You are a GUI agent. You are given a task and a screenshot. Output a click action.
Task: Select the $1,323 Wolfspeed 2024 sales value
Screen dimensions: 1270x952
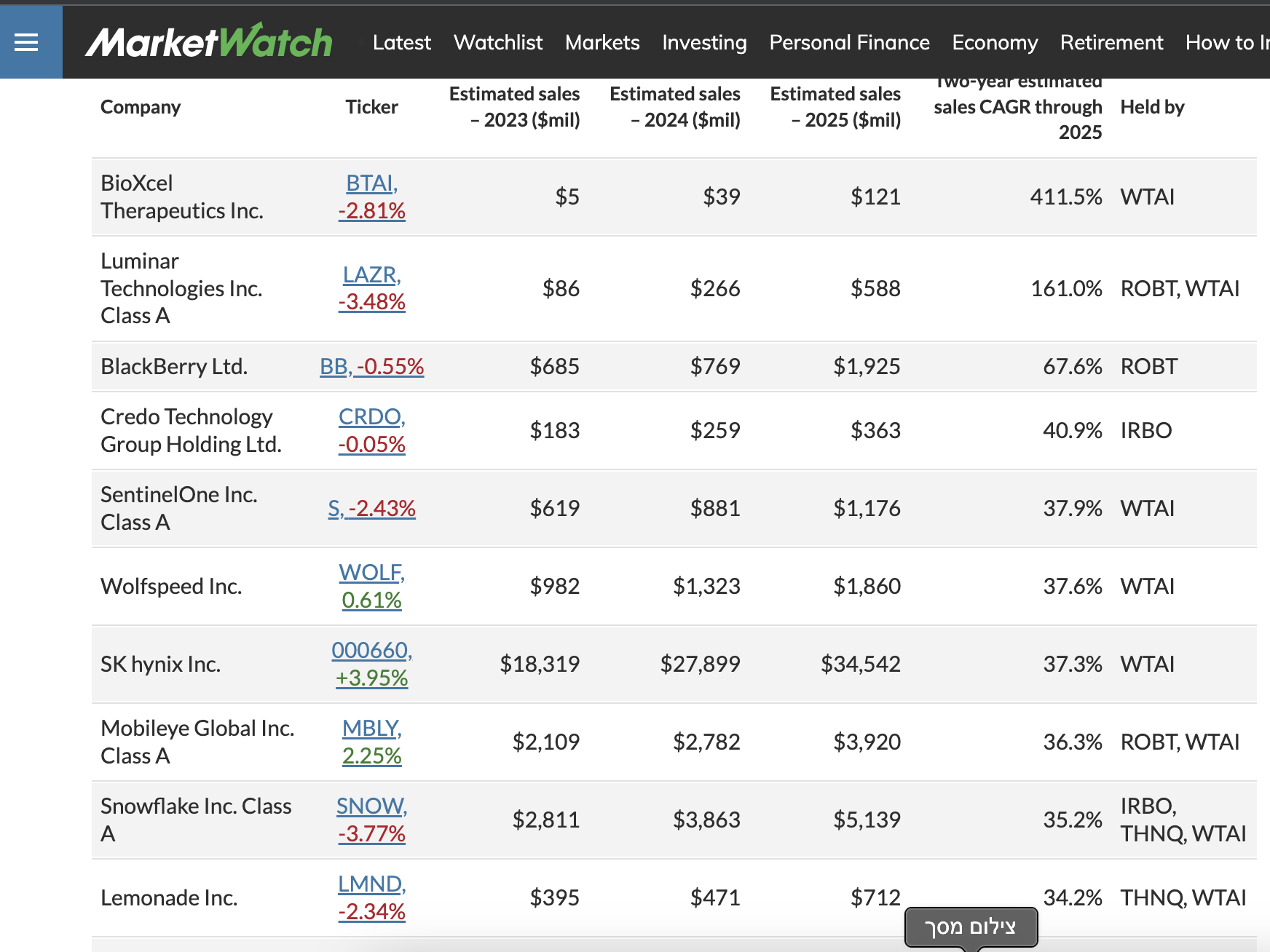706,586
